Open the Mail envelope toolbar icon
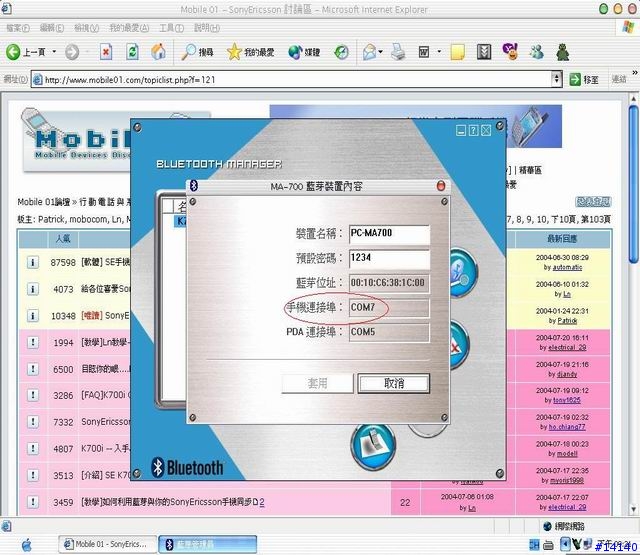This screenshot has height=555, width=640. pyautogui.click(x=370, y=52)
